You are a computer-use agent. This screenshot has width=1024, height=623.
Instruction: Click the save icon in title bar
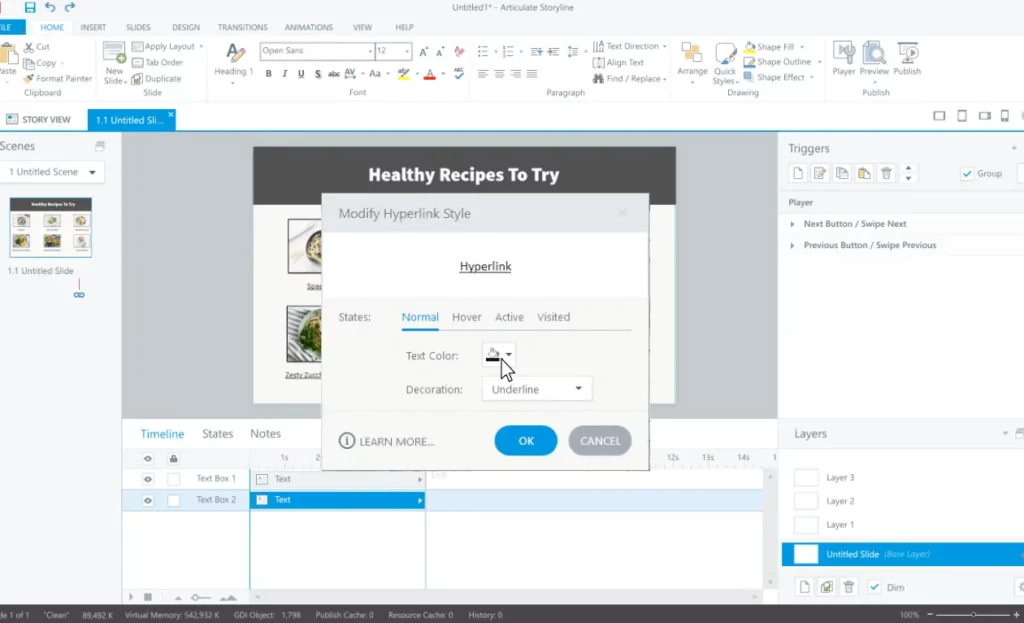pyautogui.click(x=30, y=7)
